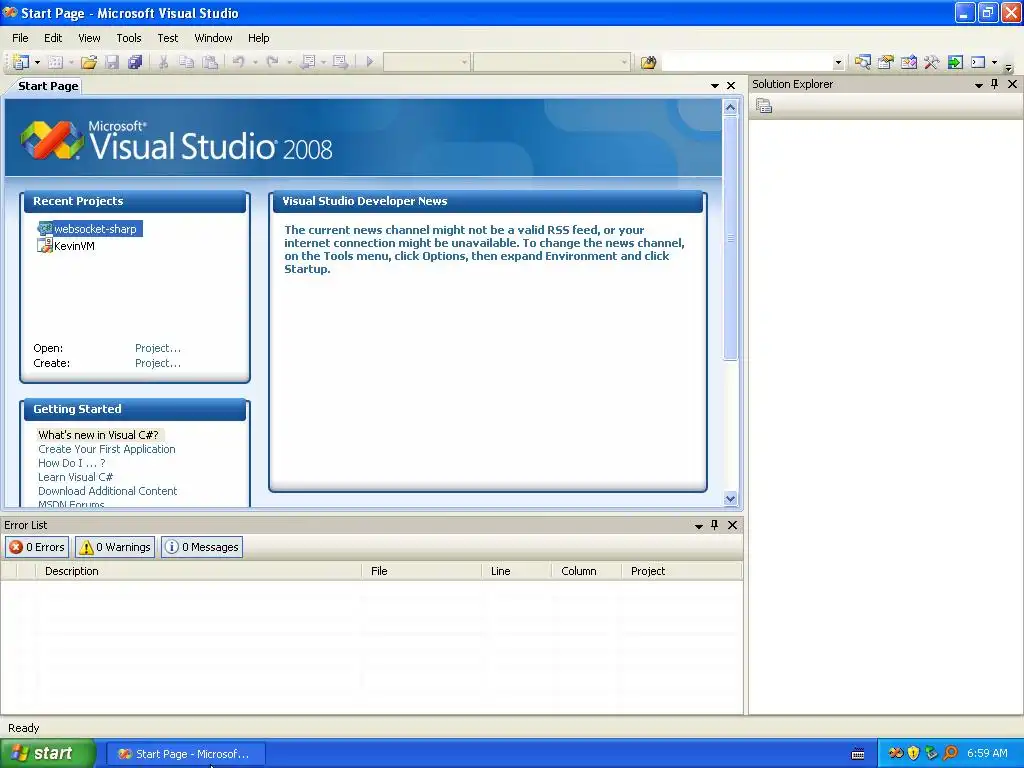Viewport: 1024px width, 768px height.
Task: Click the websocket-sharp project icon
Action: click(x=45, y=229)
